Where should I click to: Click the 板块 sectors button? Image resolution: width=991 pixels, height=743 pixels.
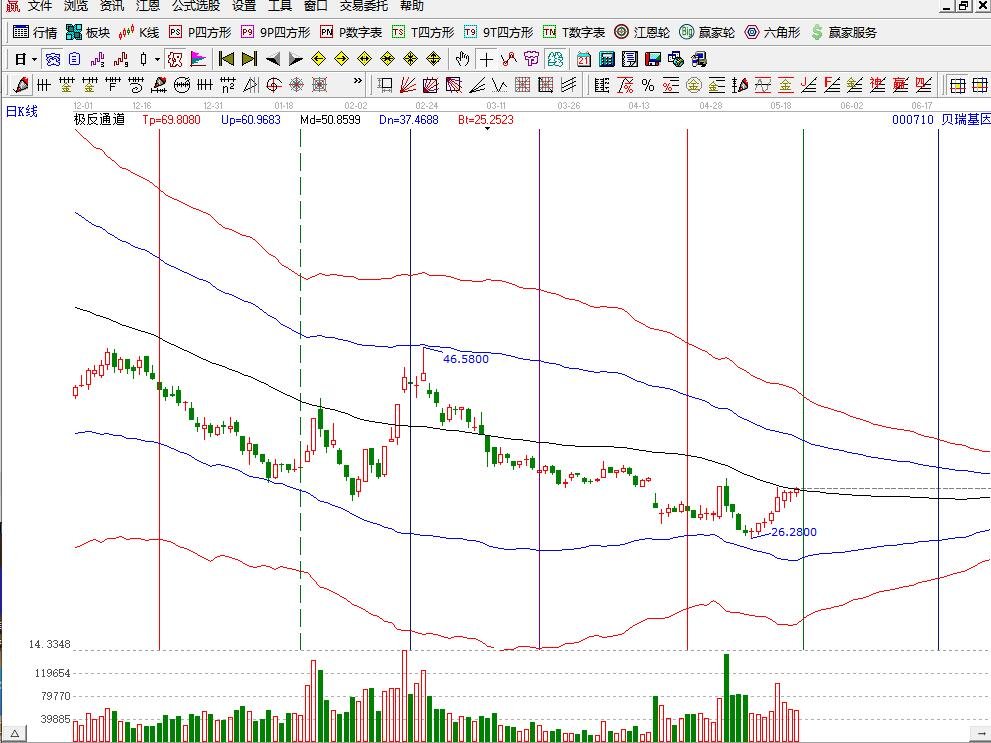[x=88, y=32]
